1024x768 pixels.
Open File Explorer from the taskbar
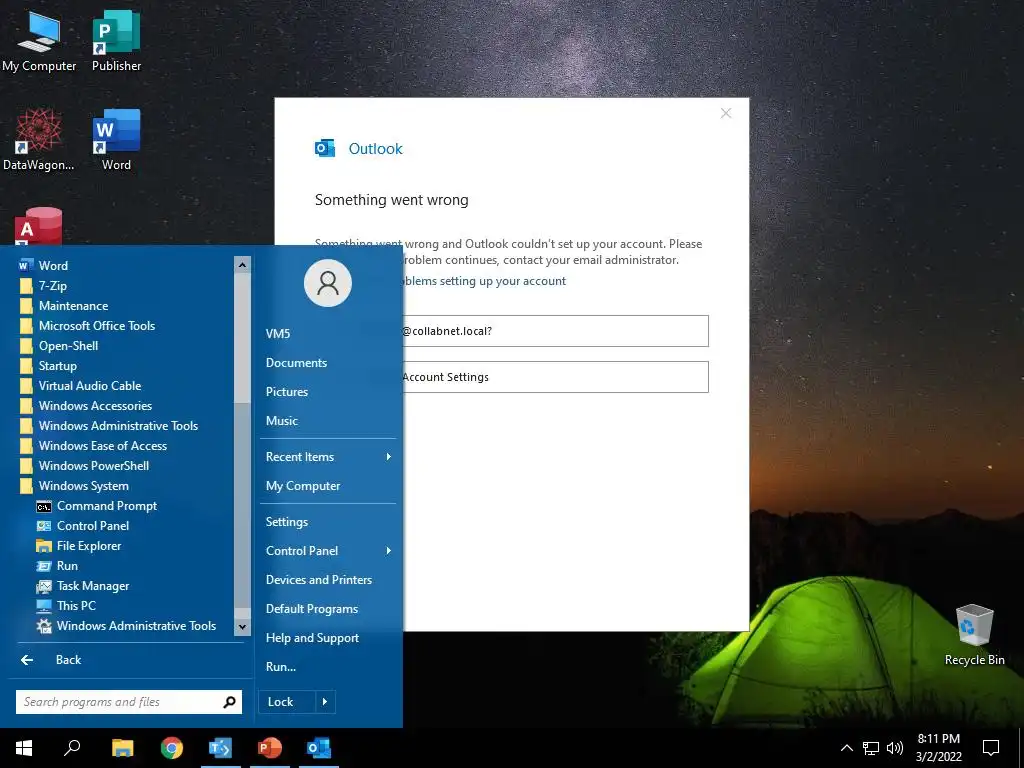(x=122, y=748)
